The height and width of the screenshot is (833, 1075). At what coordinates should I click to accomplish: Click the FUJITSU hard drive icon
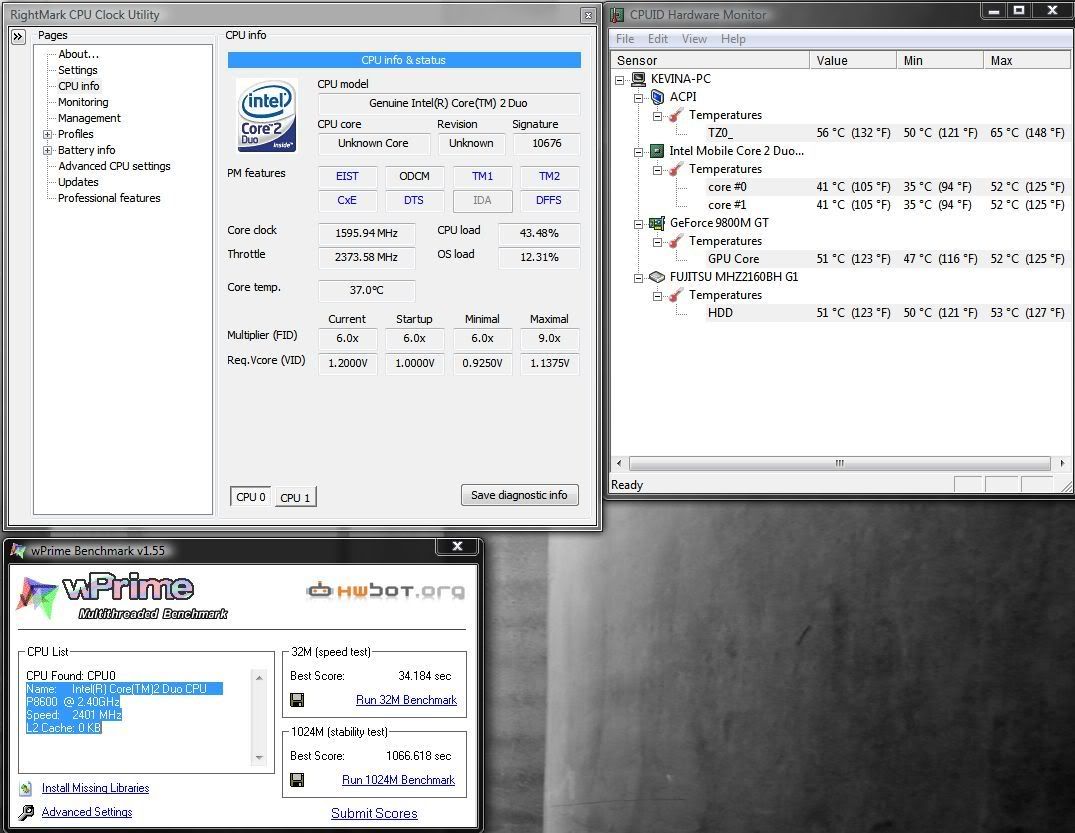click(x=657, y=277)
